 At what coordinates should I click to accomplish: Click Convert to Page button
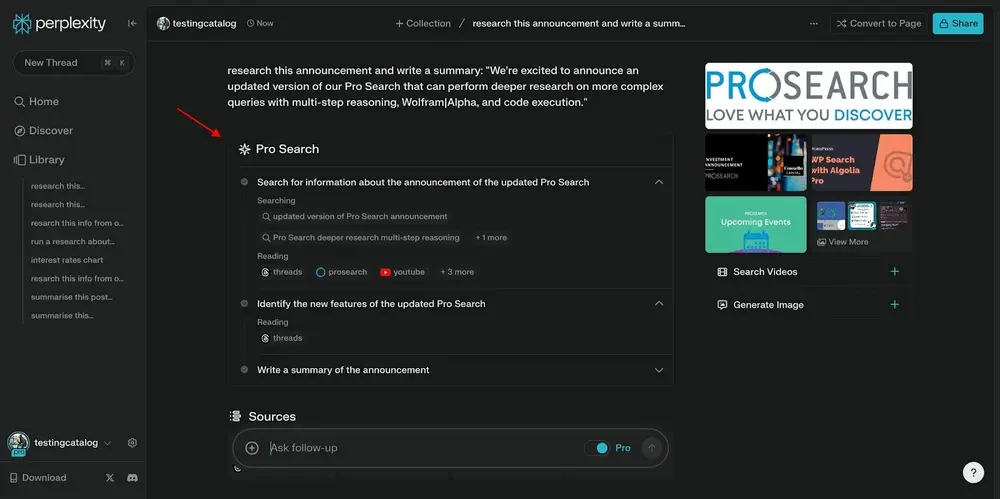[x=878, y=23]
